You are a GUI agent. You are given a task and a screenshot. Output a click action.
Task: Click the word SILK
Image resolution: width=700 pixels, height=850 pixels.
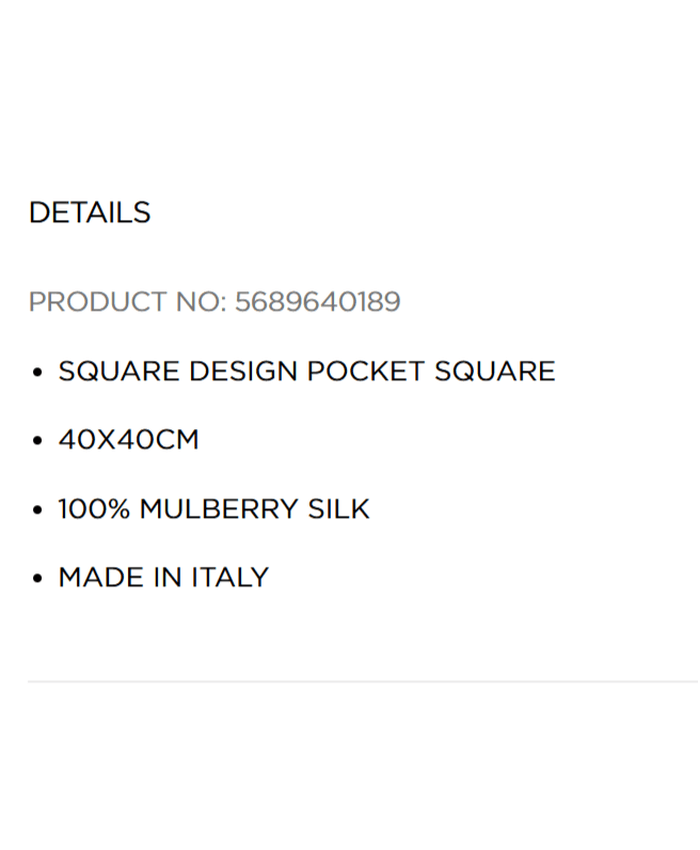tap(338, 509)
